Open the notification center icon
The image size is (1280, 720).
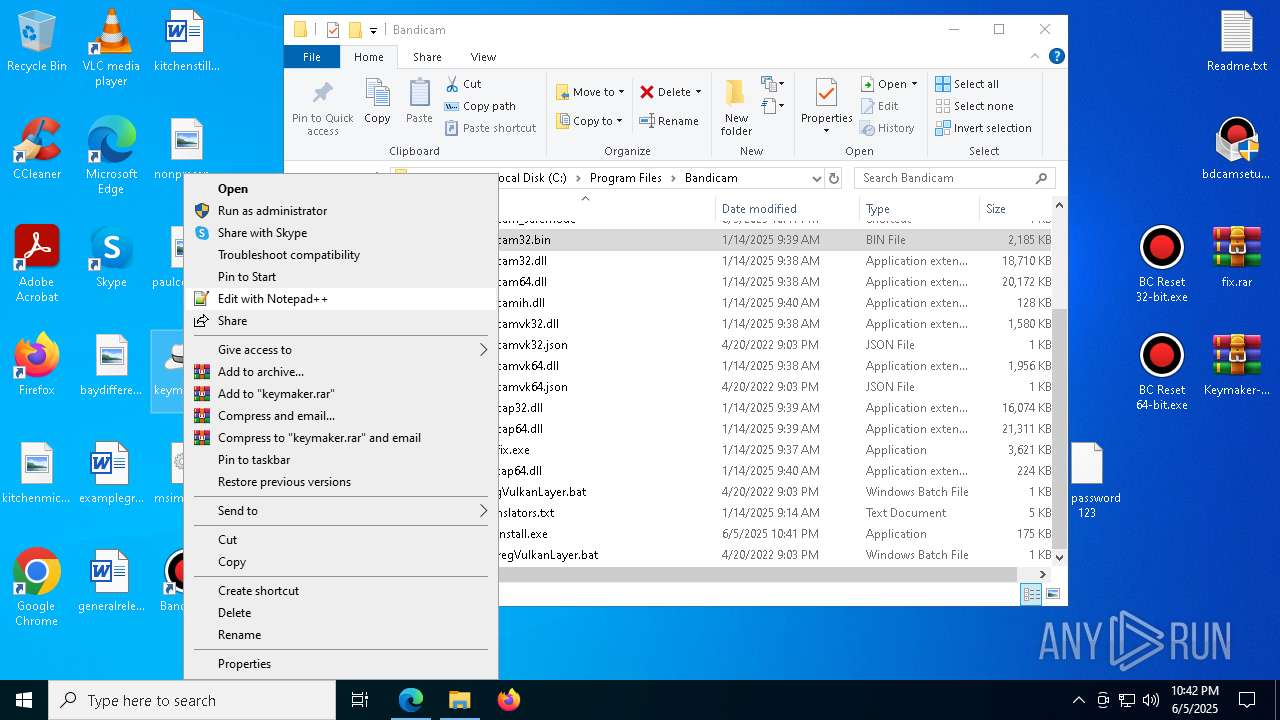1247,700
